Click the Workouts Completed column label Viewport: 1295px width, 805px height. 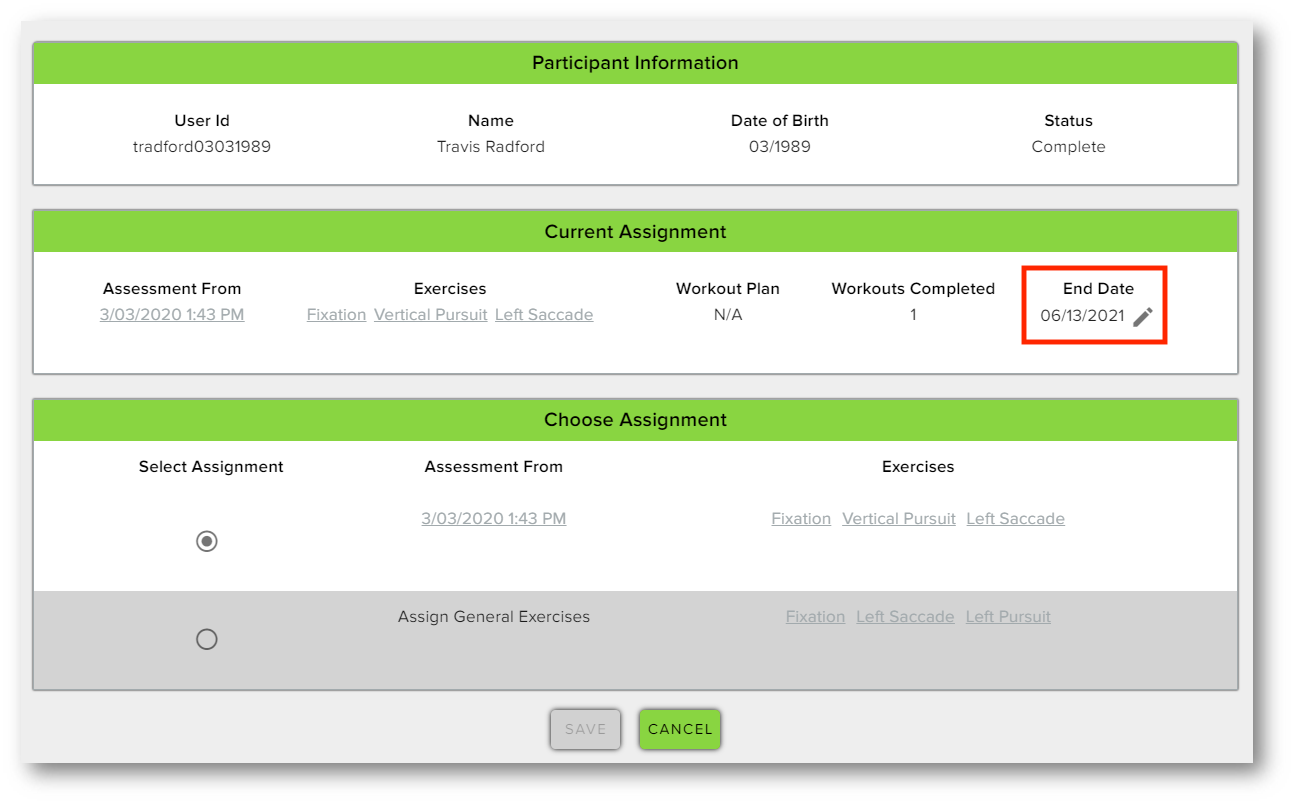click(x=913, y=289)
